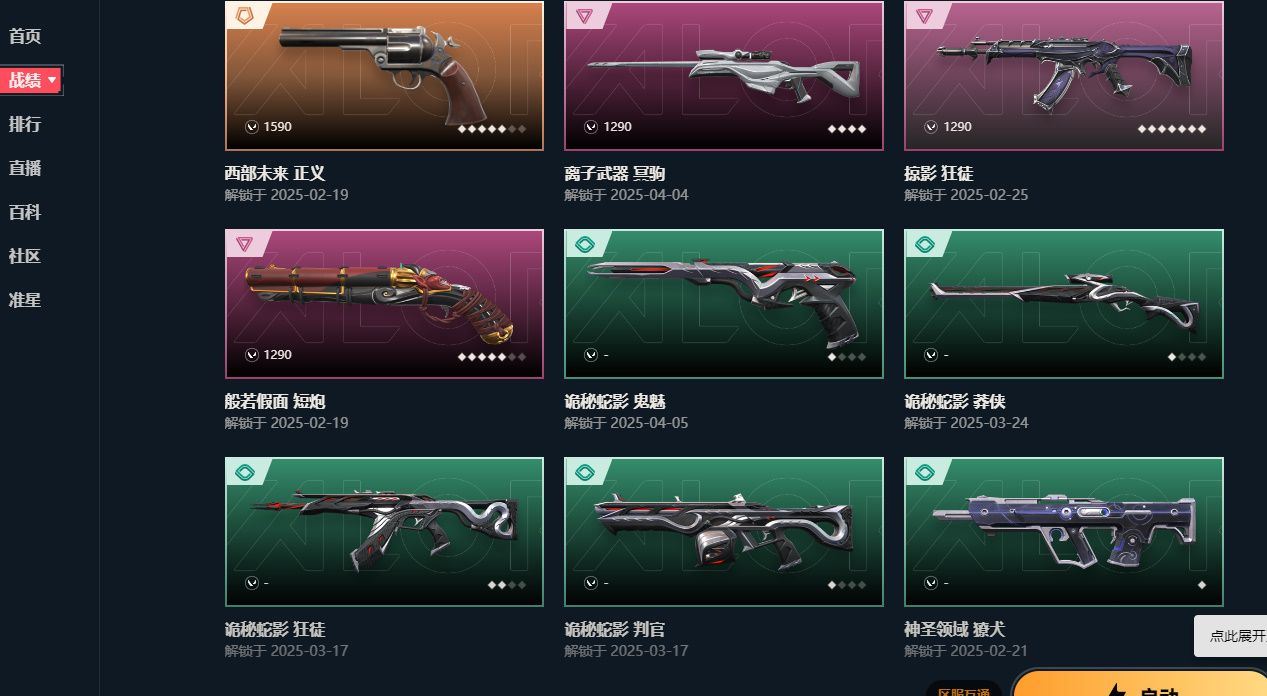The image size is (1267, 696).
Task: Go to 首页 in the sidebar
Action: 25,37
